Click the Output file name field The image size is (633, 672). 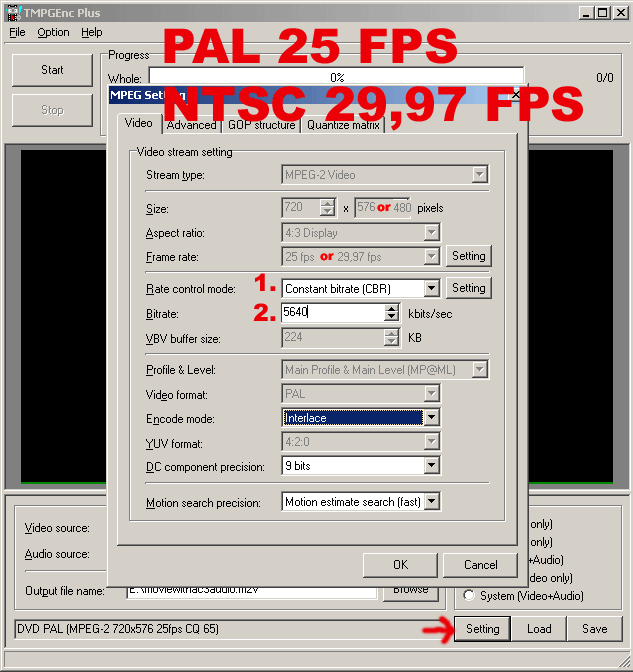click(252, 591)
